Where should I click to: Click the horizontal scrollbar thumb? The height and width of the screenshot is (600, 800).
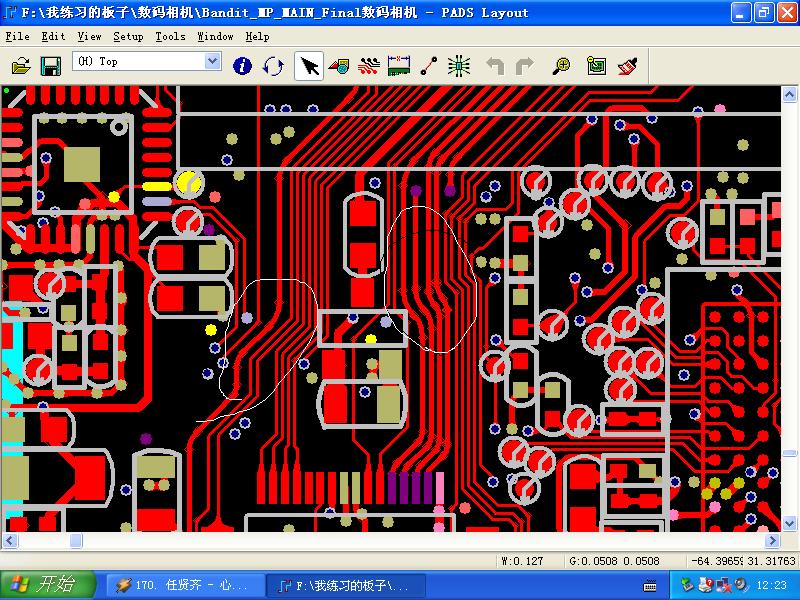tap(76, 540)
